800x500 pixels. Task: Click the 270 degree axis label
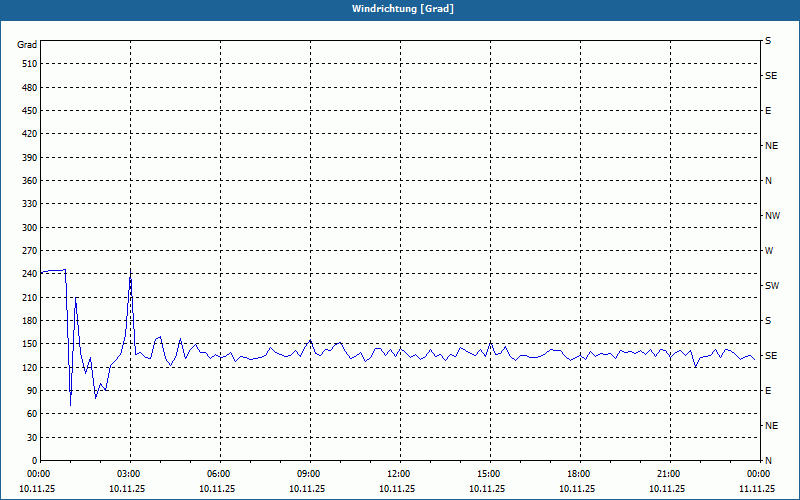coord(30,251)
